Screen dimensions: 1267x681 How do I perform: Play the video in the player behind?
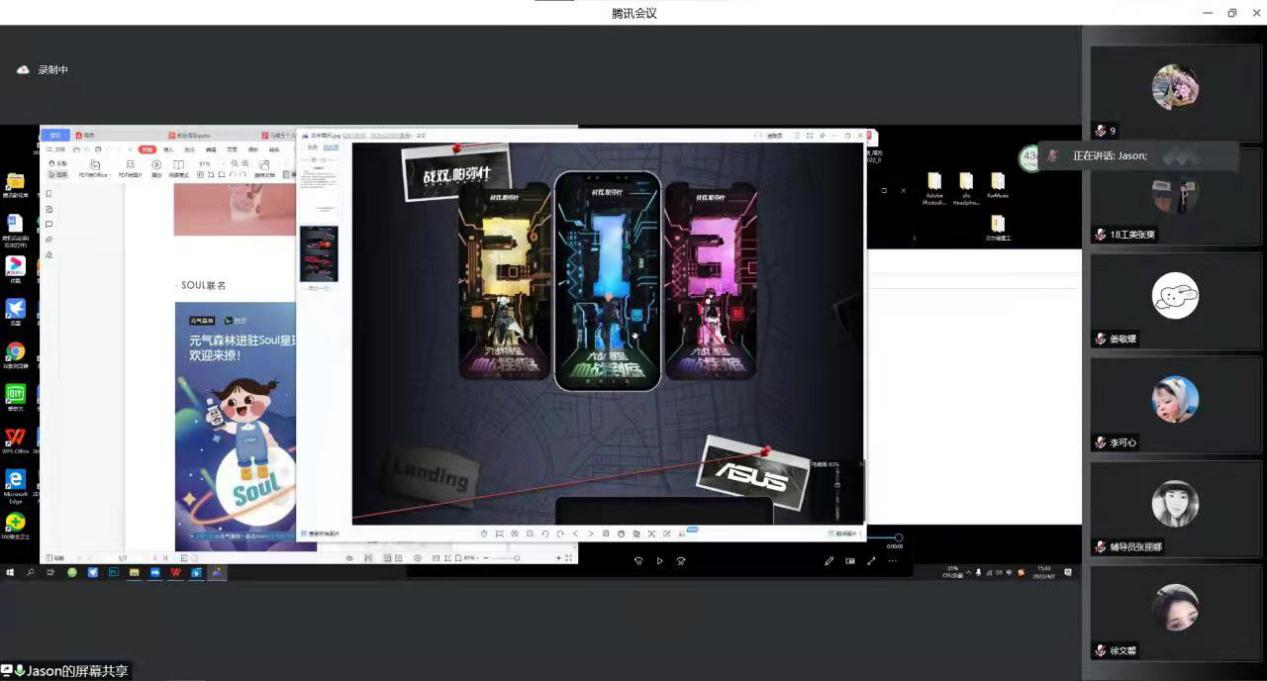[x=659, y=561]
